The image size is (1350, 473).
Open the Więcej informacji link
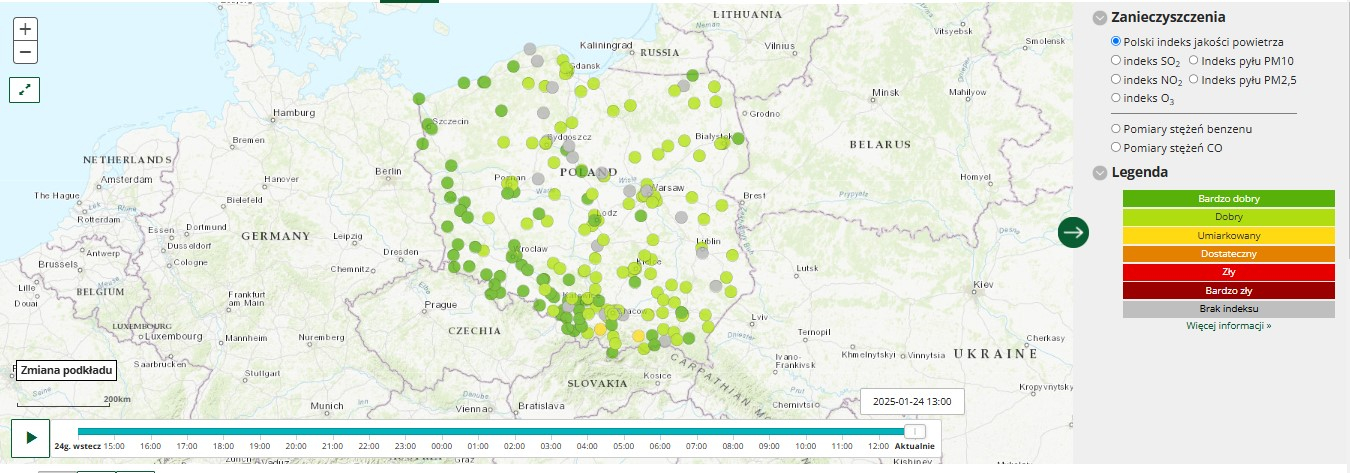(x=1229, y=325)
